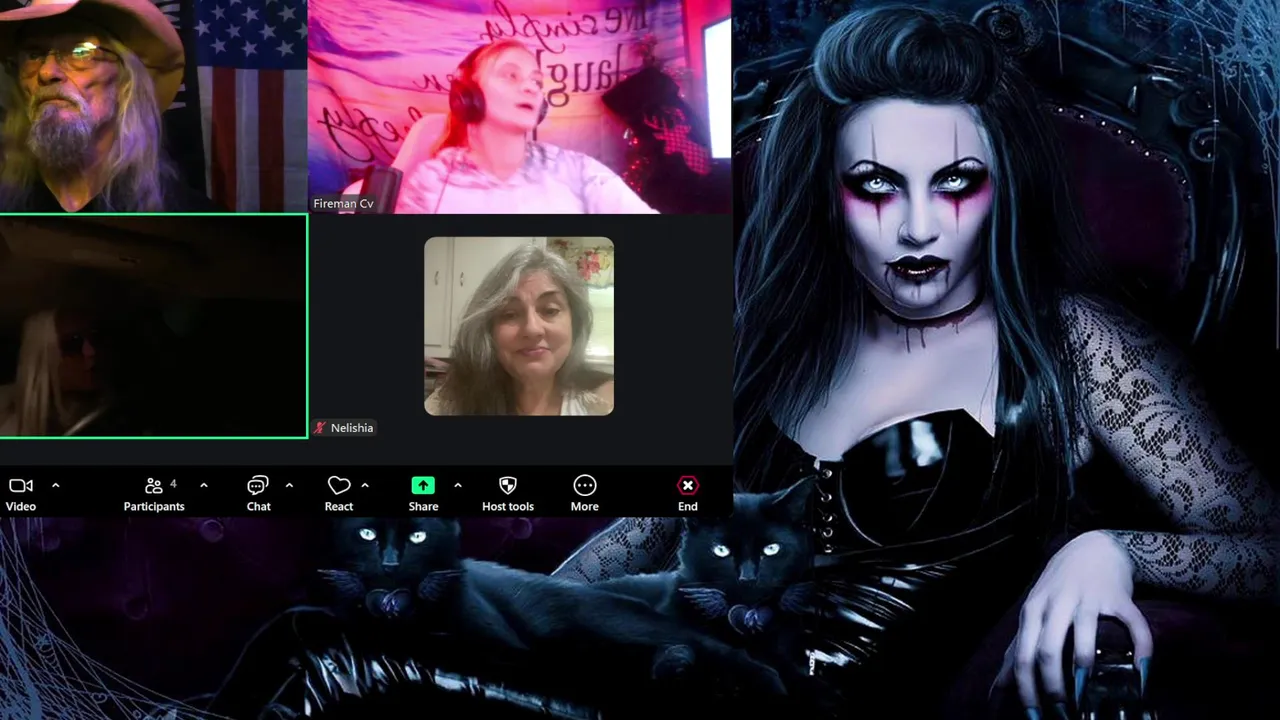Expand the React options caret

click(365, 486)
